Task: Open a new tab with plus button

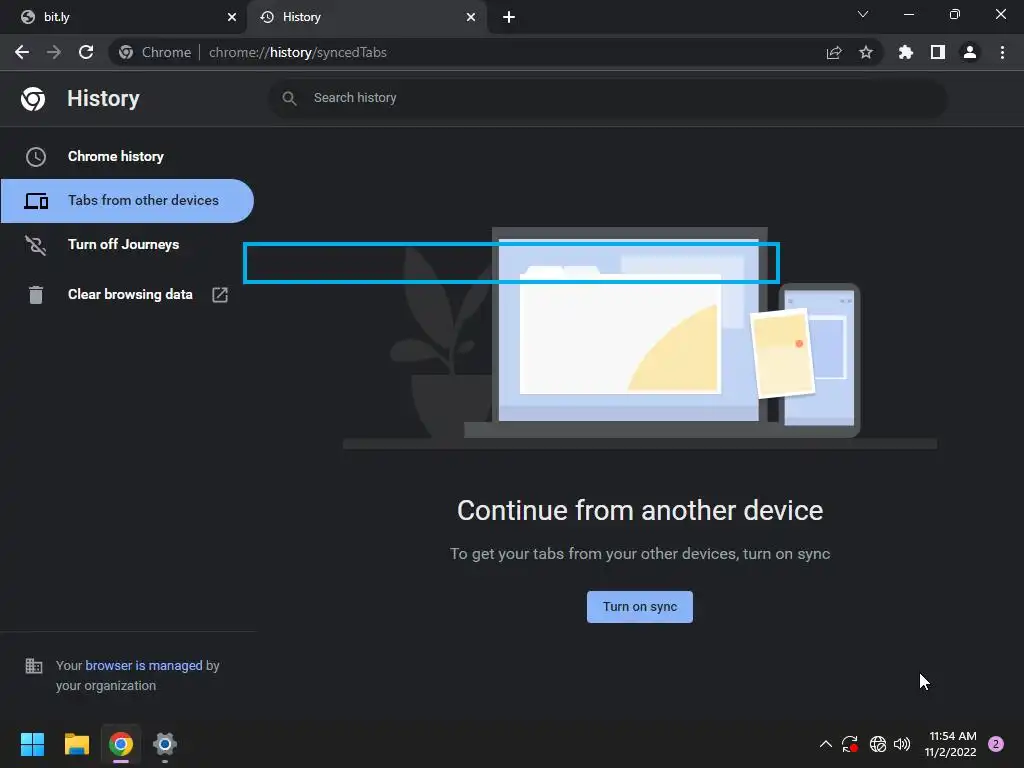Action: coord(509,17)
